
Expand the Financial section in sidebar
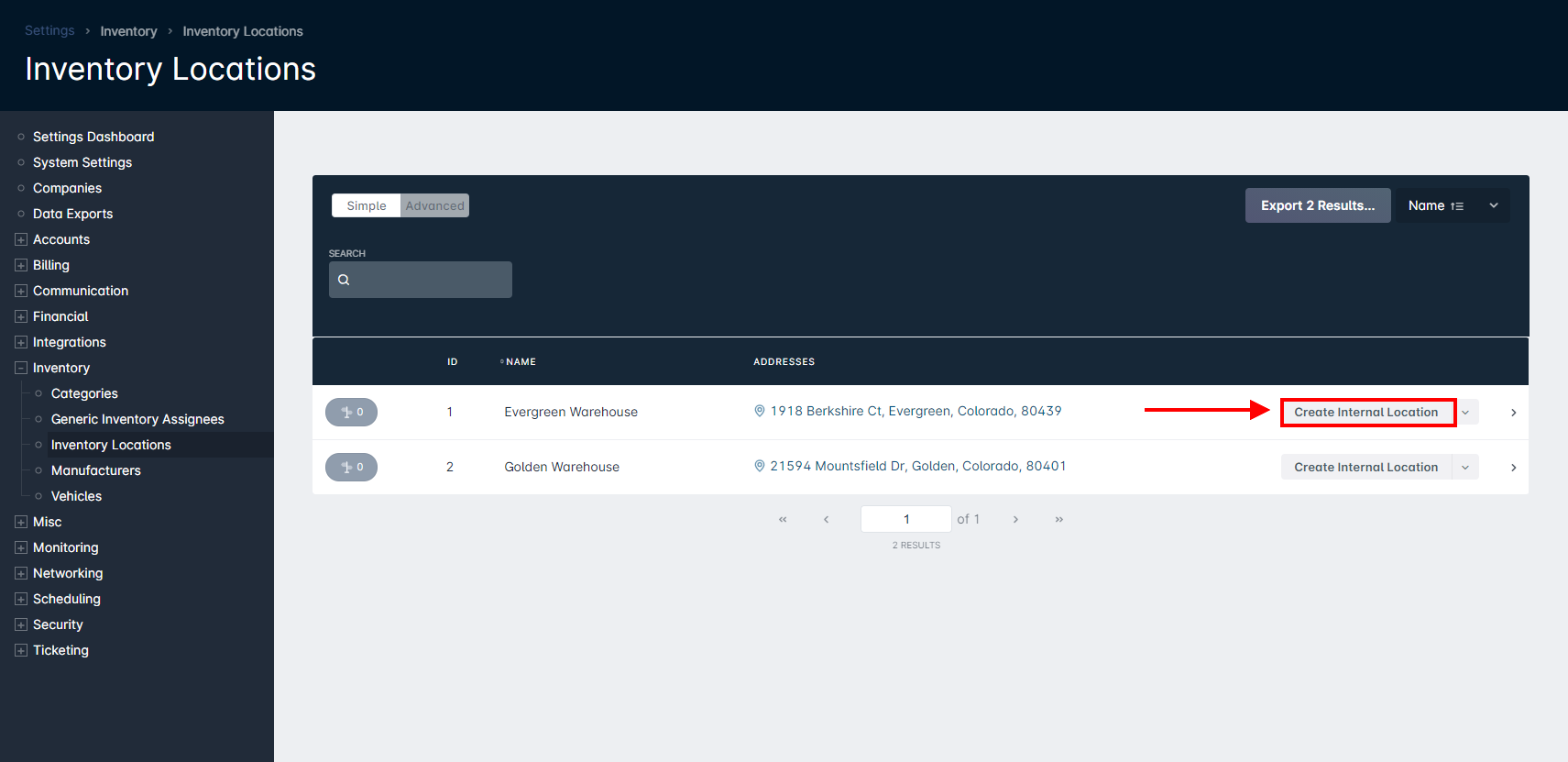point(21,316)
